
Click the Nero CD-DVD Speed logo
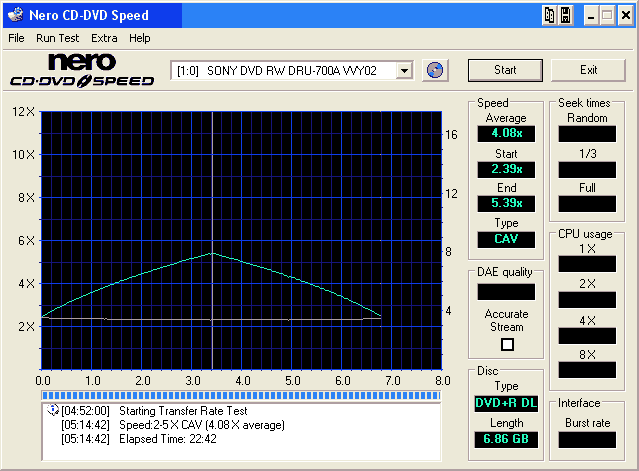coord(82,70)
